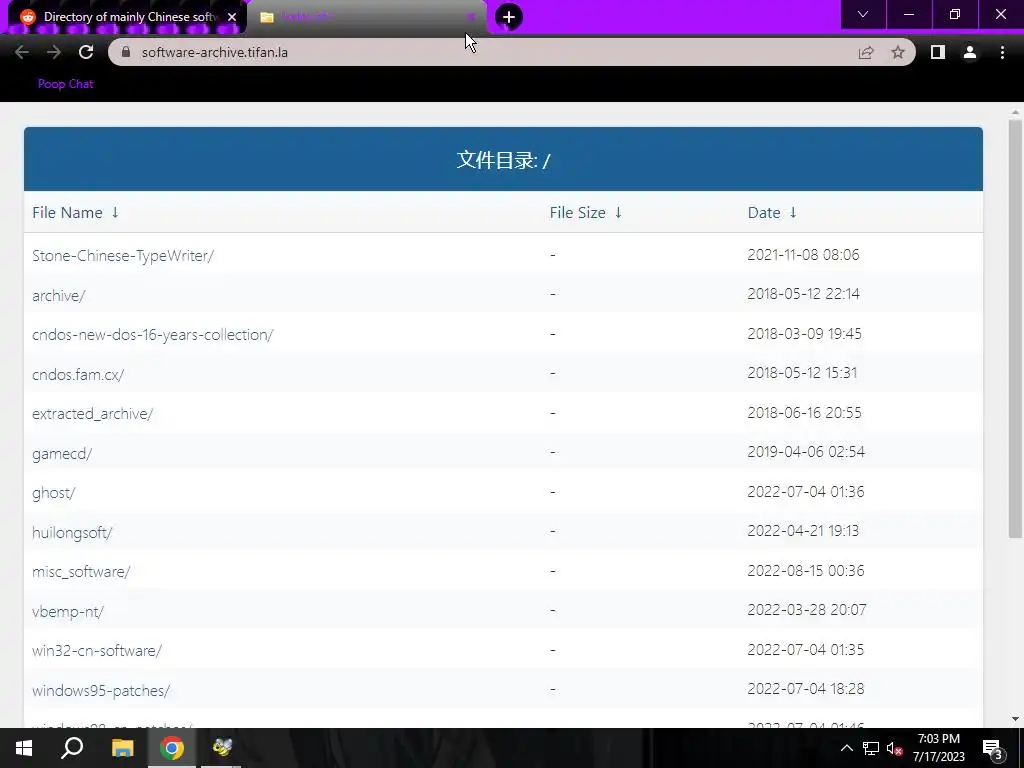View site info via the lock icon
1024x768 pixels.
[126, 52]
